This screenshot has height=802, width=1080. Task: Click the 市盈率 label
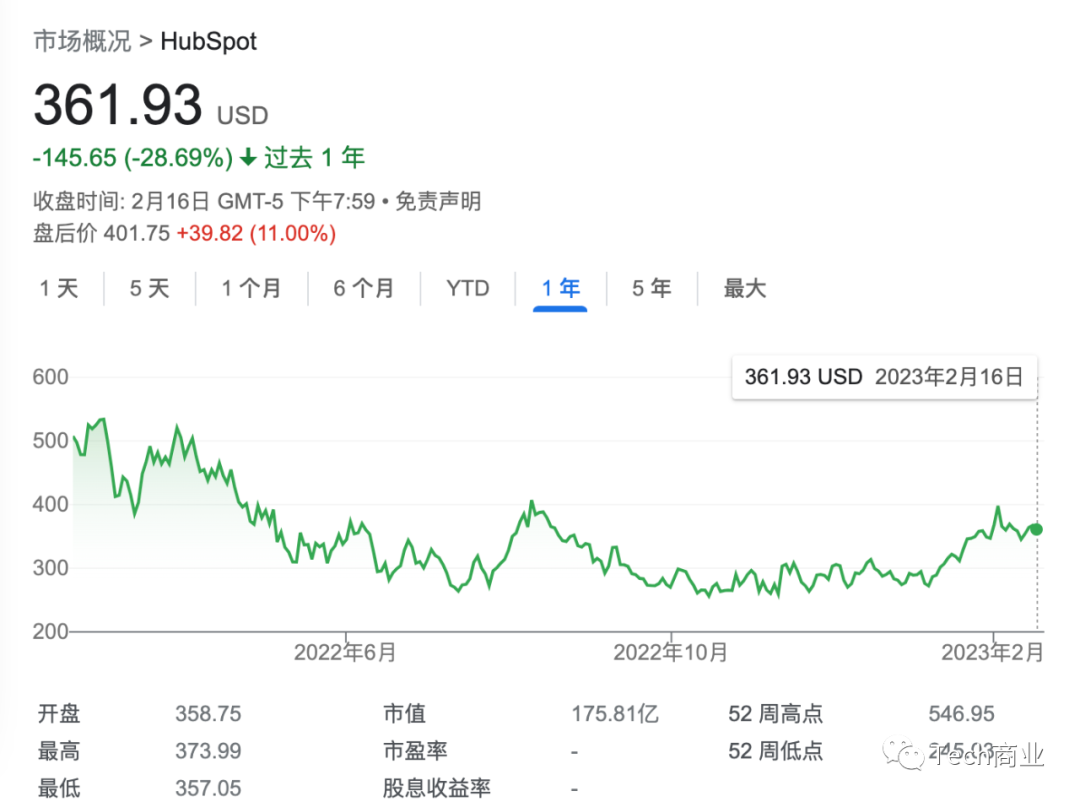tap(415, 750)
